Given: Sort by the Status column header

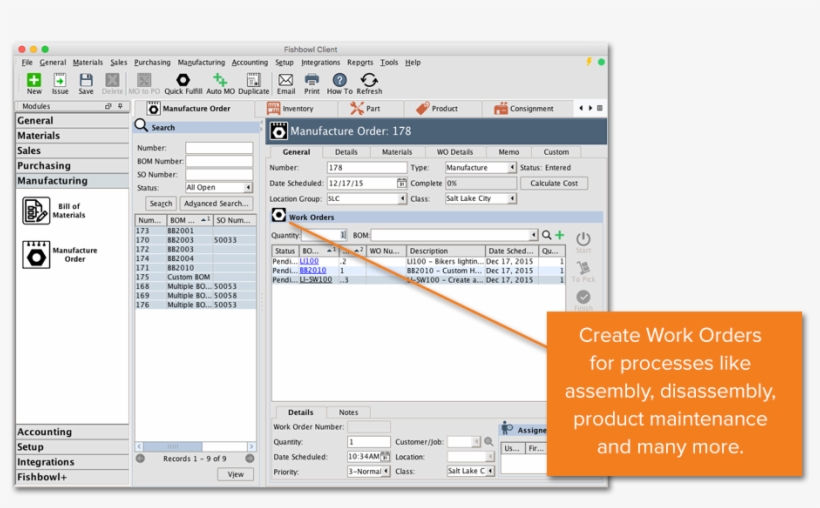Looking at the screenshot, I should (285, 251).
